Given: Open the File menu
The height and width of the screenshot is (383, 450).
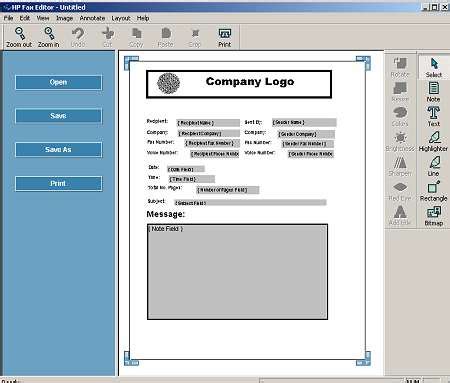Looking at the screenshot, I should (x=8, y=18).
